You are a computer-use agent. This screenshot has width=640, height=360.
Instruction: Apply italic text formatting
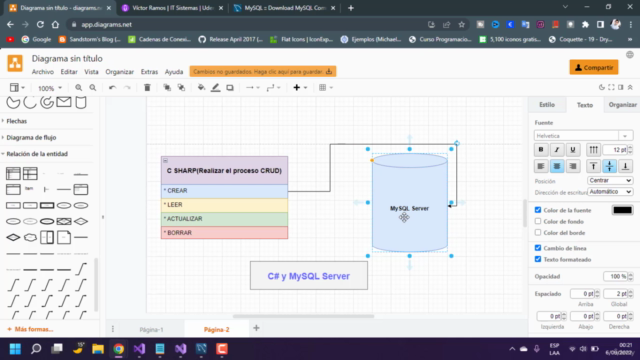(557, 150)
